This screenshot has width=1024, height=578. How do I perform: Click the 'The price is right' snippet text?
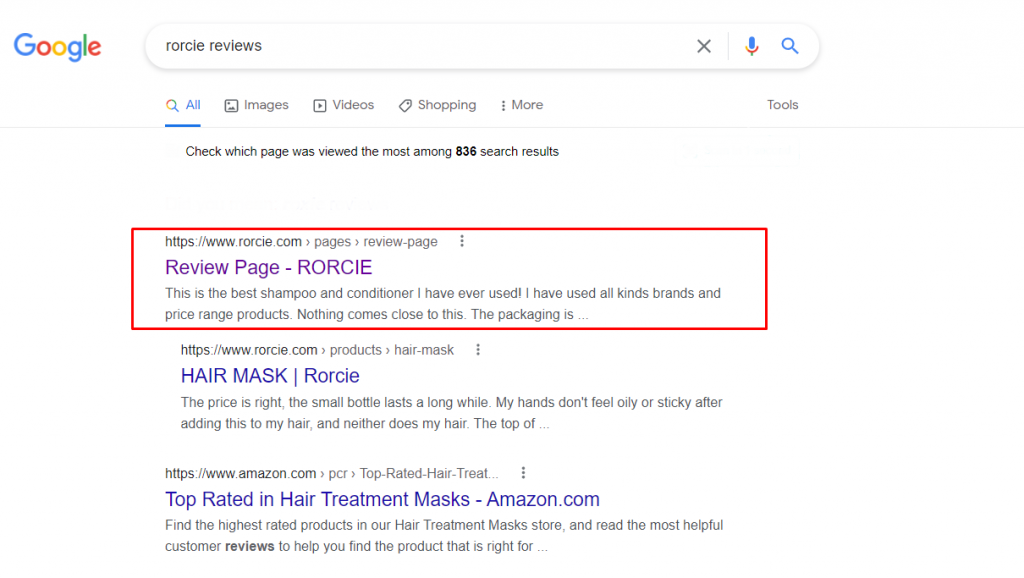[x=451, y=413]
